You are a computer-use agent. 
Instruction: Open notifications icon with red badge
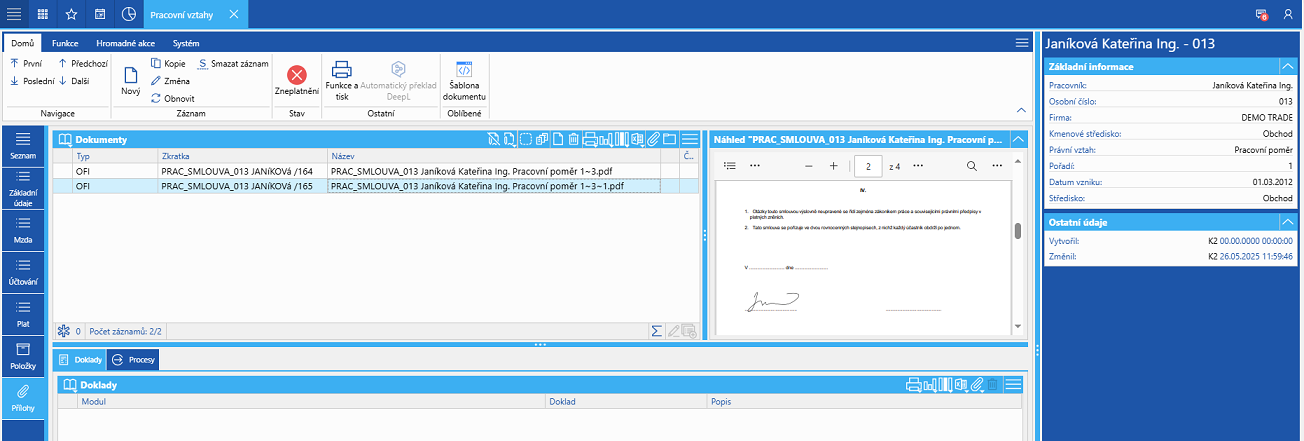click(x=1262, y=14)
